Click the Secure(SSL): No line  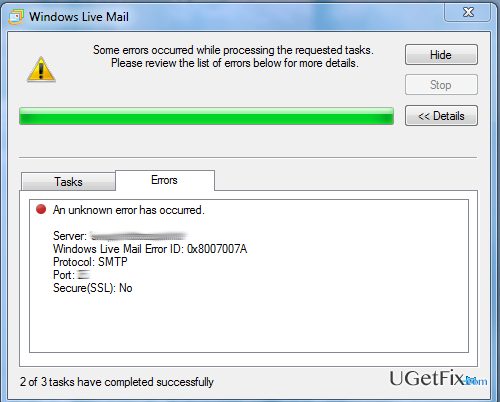coord(93,288)
